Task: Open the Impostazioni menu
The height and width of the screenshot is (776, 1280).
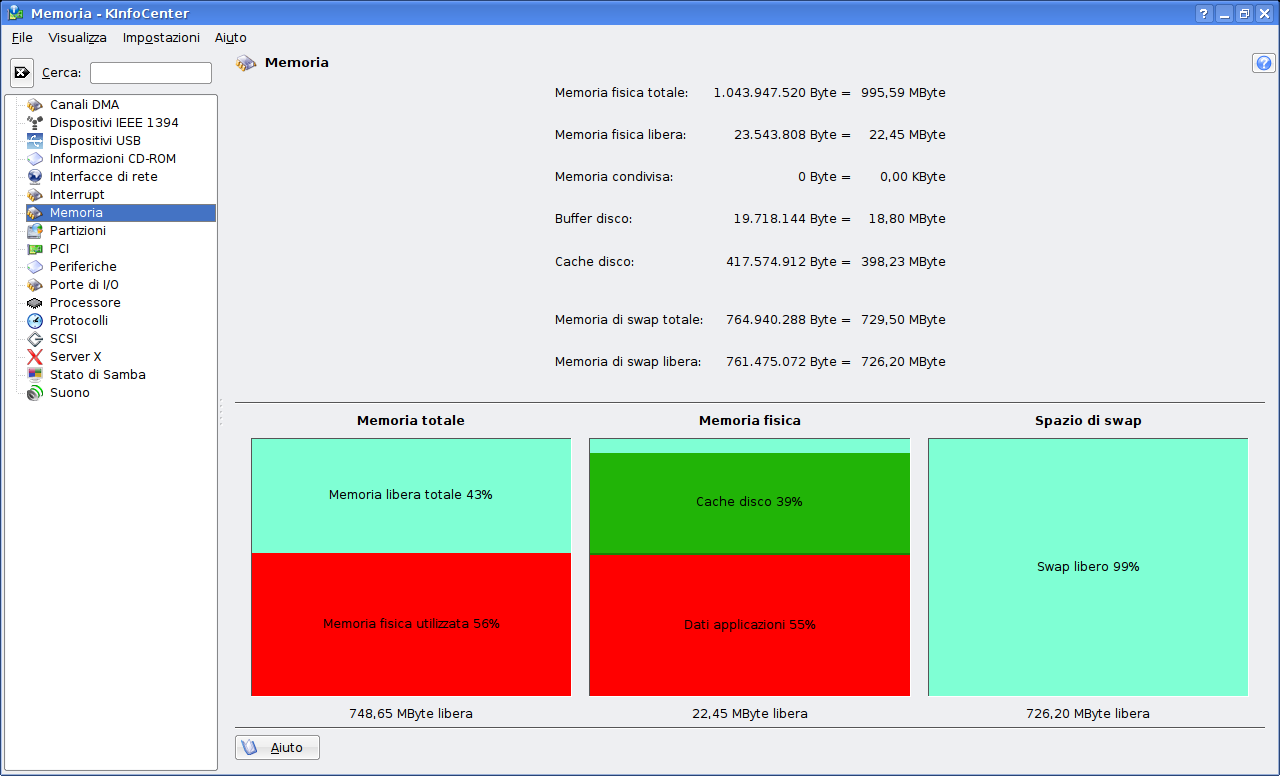Action: (161, 38)
